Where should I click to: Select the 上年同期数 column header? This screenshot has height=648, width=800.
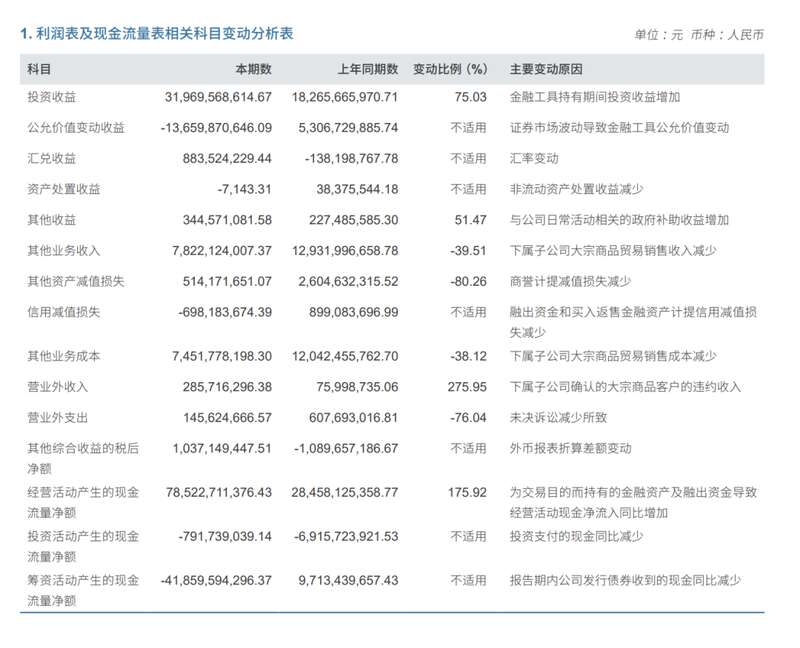(368, 69)
